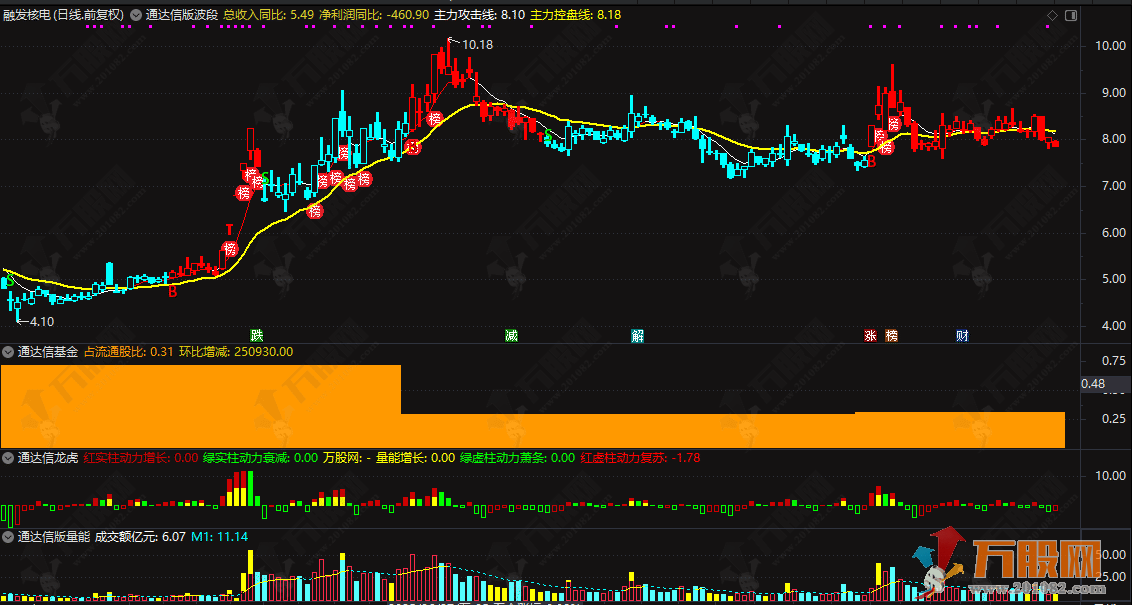1132x605 pixels.
Task: Open the split-panel layout icon at top right
Action: pyautogui.click(x=1072, y=15)
